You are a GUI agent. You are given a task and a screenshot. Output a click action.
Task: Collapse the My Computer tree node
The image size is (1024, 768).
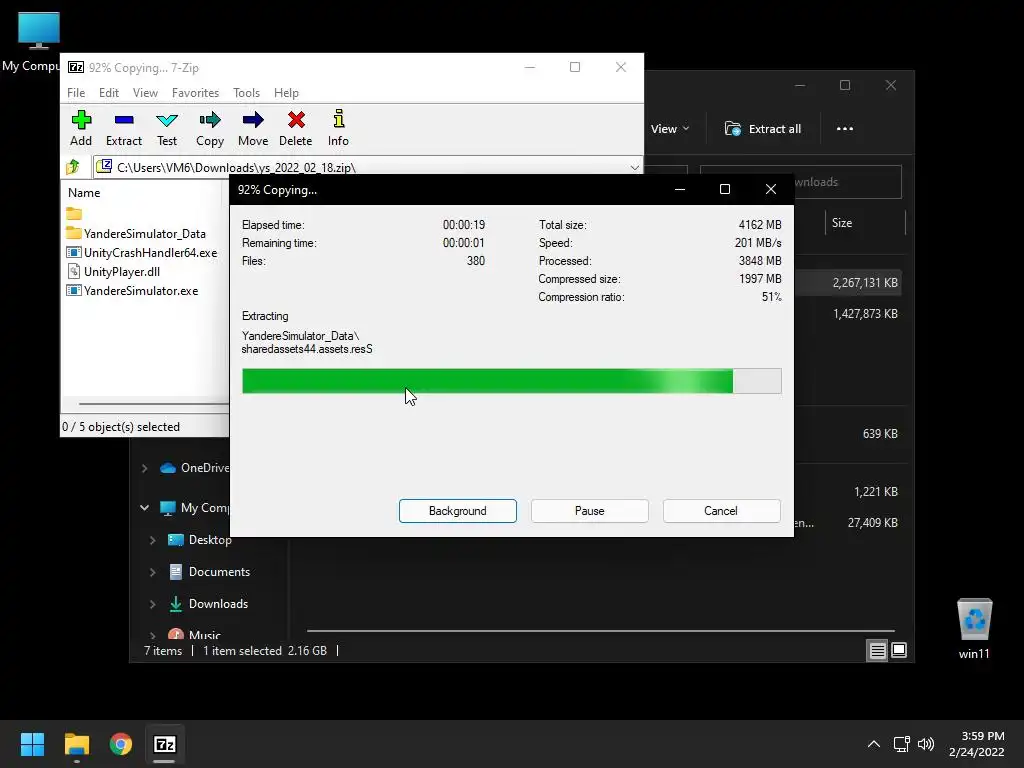pyautogui.click(x=144, y=507)
